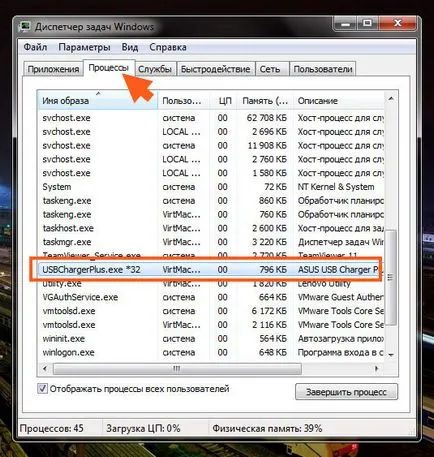Switch to the Приложения tab
The image size is (434, 457).
pyautogui.click(x=53, y=69)
